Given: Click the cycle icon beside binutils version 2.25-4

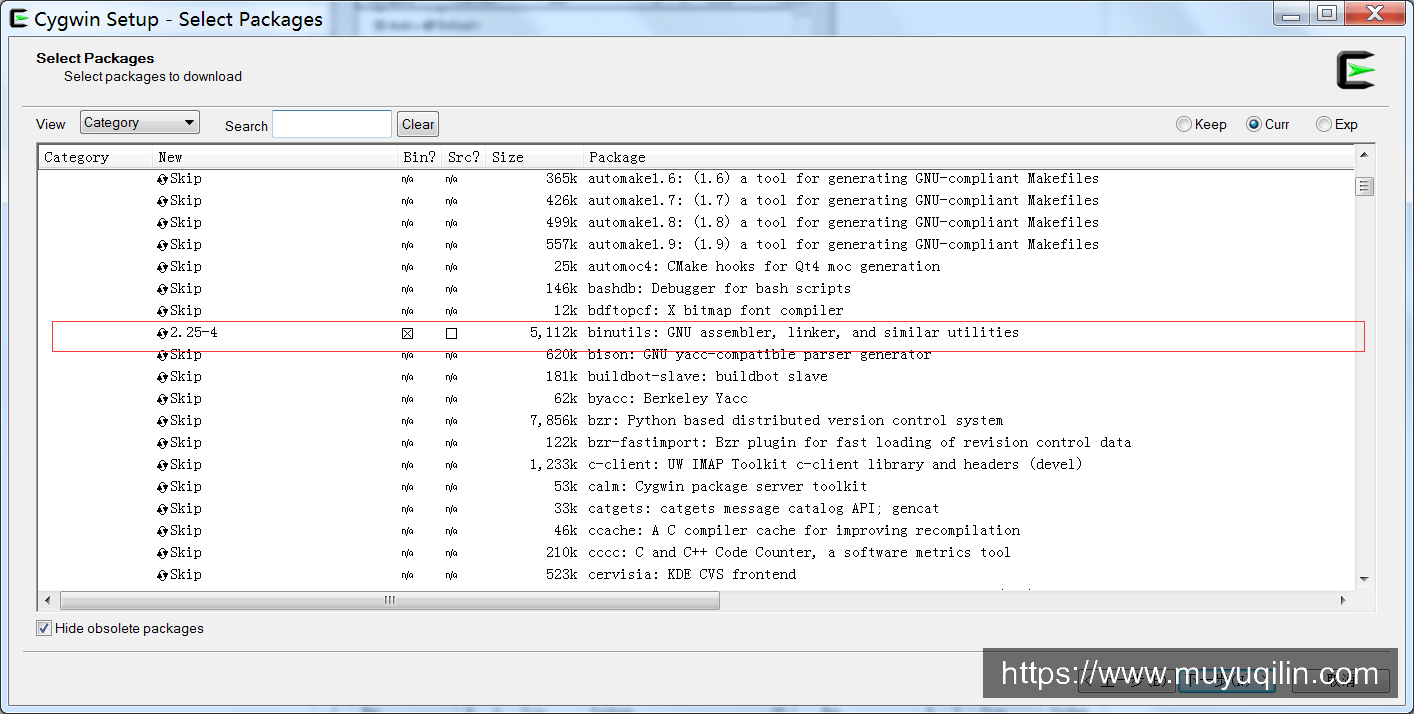Looking at the screenshot, I should click(x=163, y=333).
